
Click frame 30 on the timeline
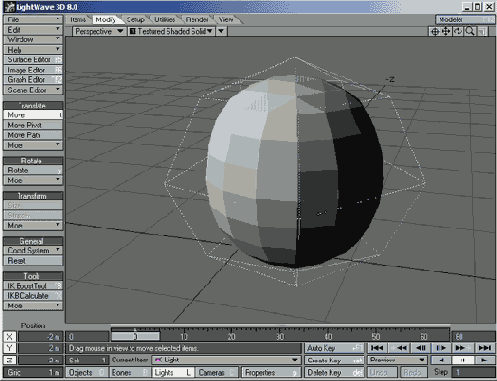pos(280,336)
